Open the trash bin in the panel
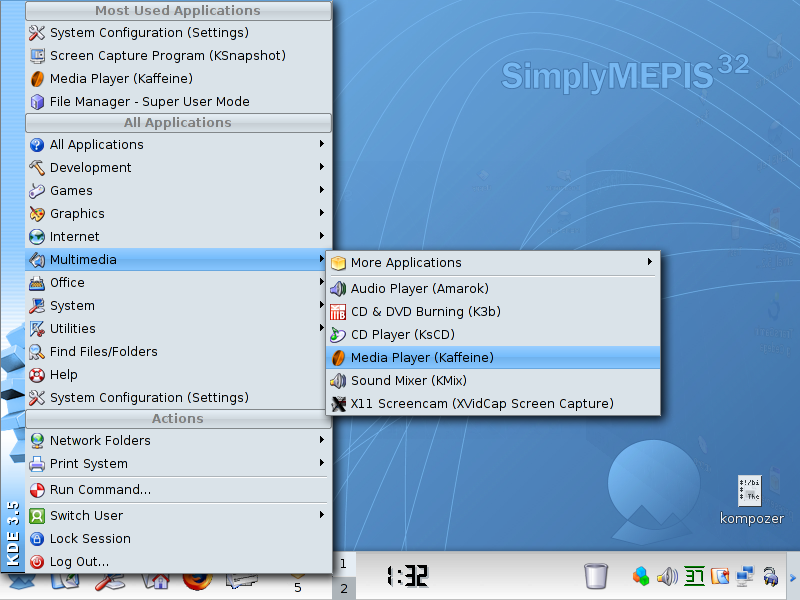800x600 pixels. [x=596, y=576]
